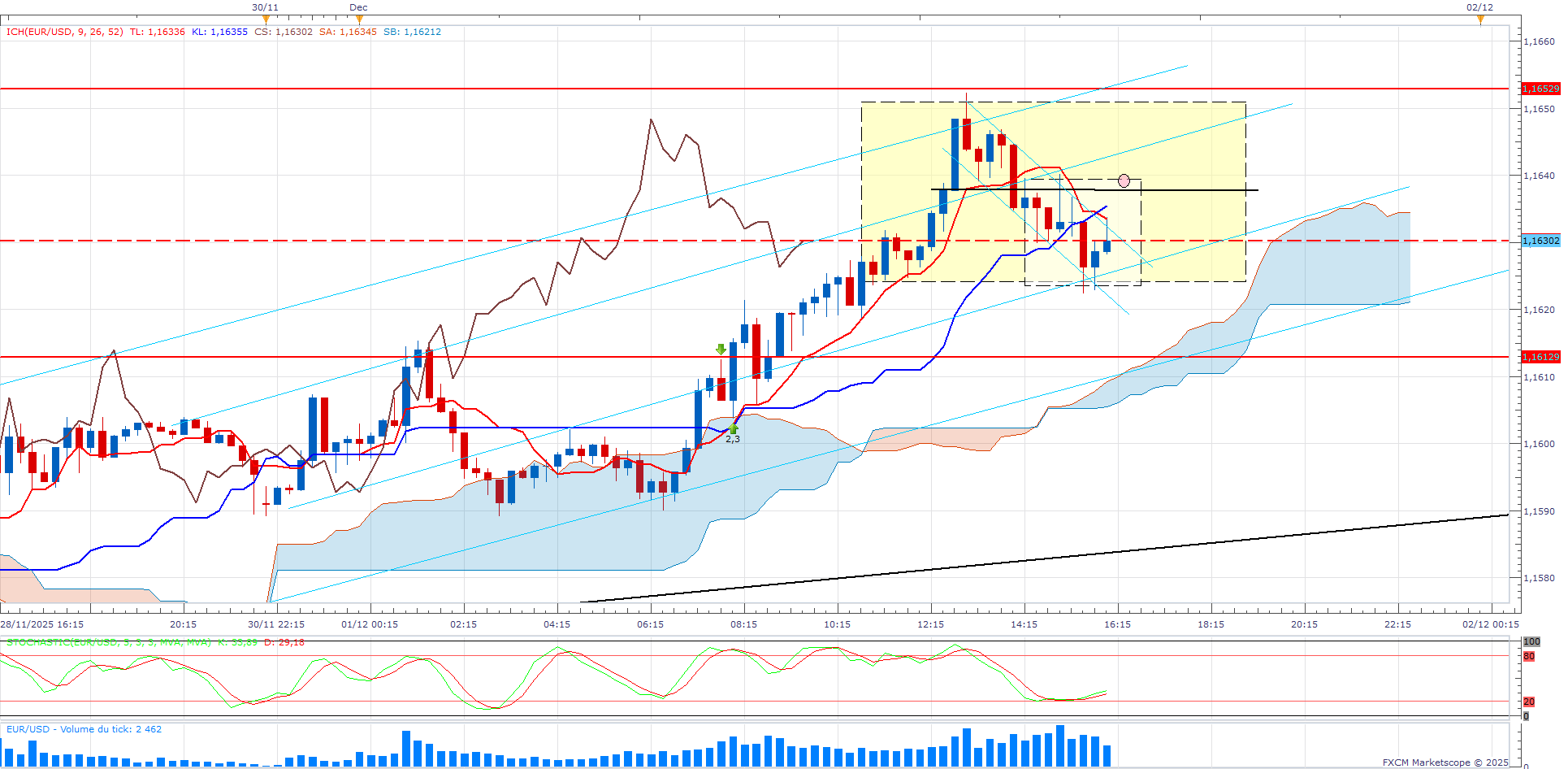Click the 1,1620 price axis label
This screenshot has height=769, width=1568.
[x=1539, y=310]
